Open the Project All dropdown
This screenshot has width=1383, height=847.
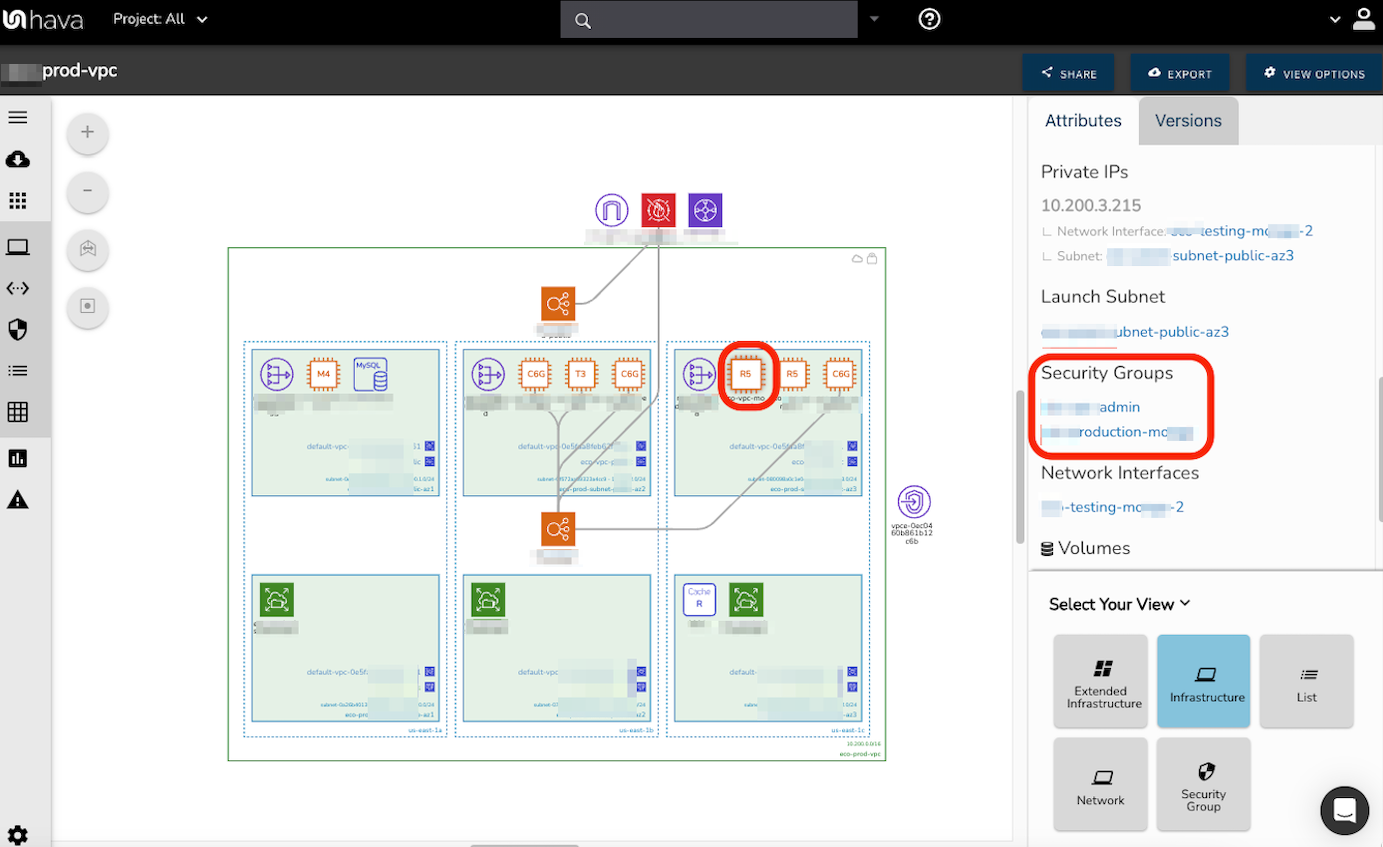[x=160, y=19]
